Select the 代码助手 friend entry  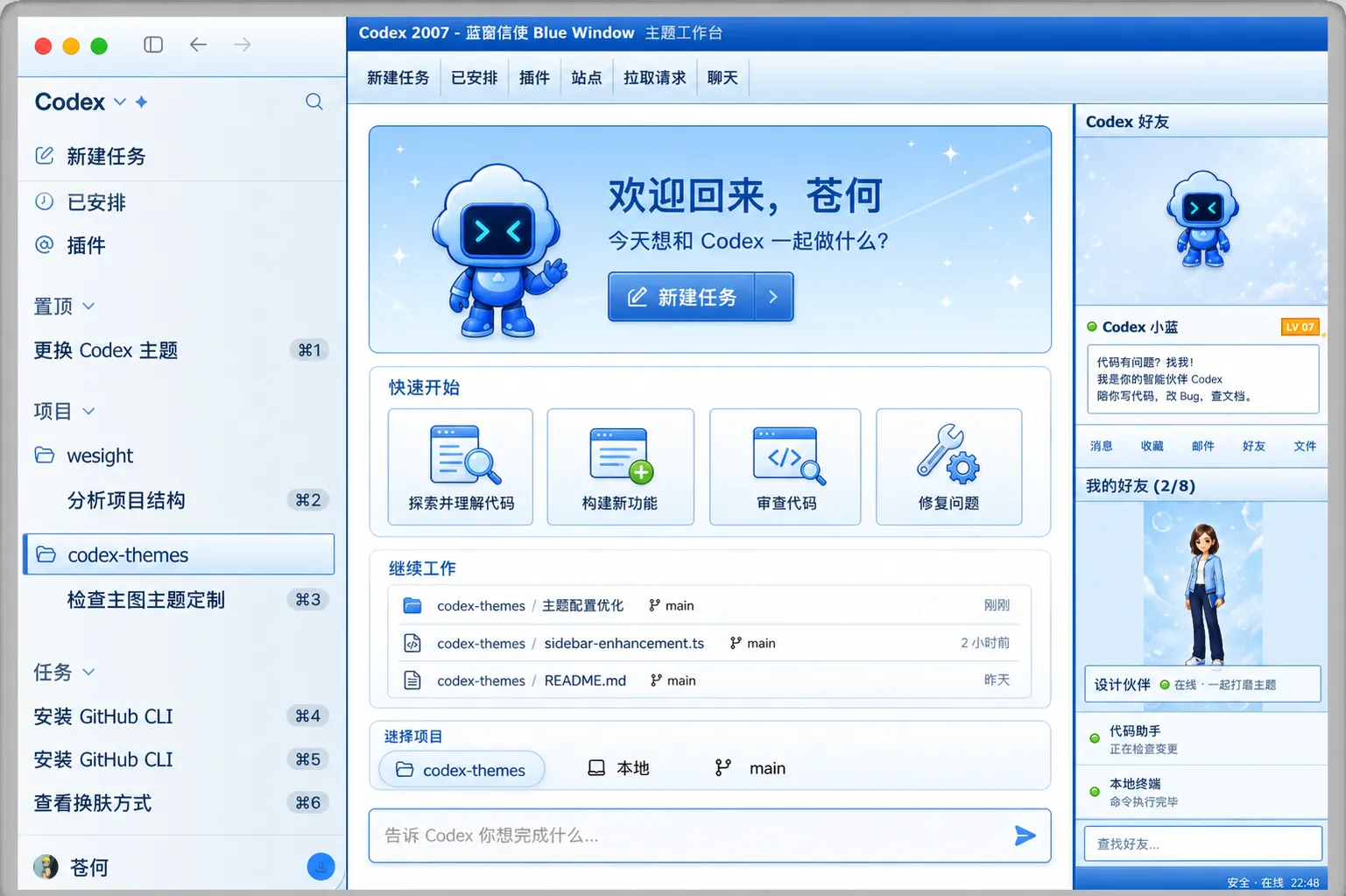coord(1202,738)
